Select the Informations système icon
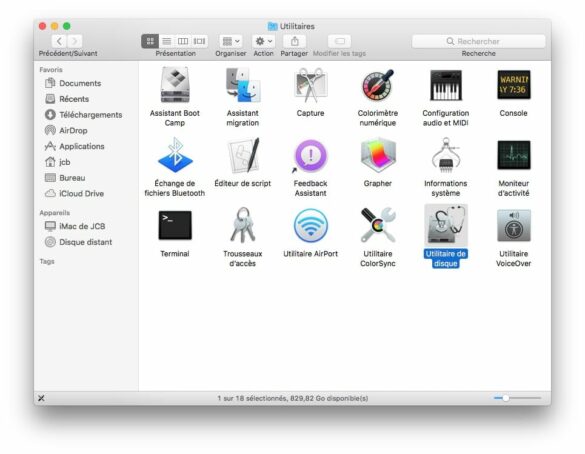 (446, 155)
